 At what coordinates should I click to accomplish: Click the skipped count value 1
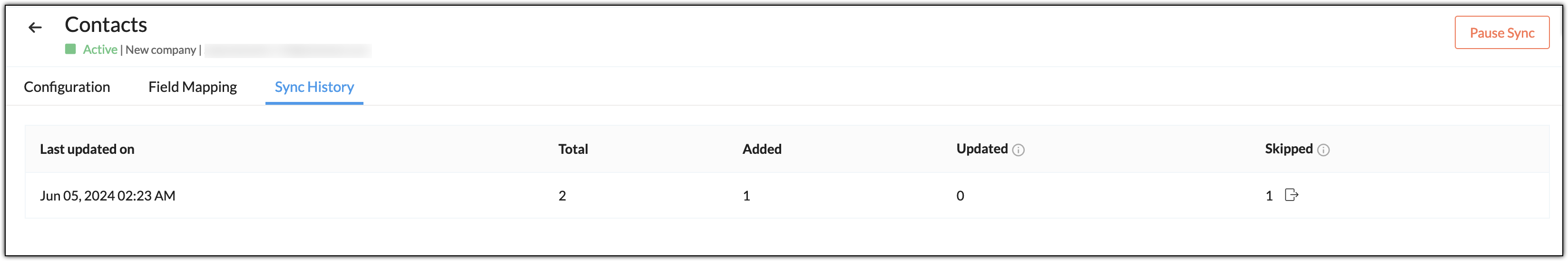[1269, 196]
